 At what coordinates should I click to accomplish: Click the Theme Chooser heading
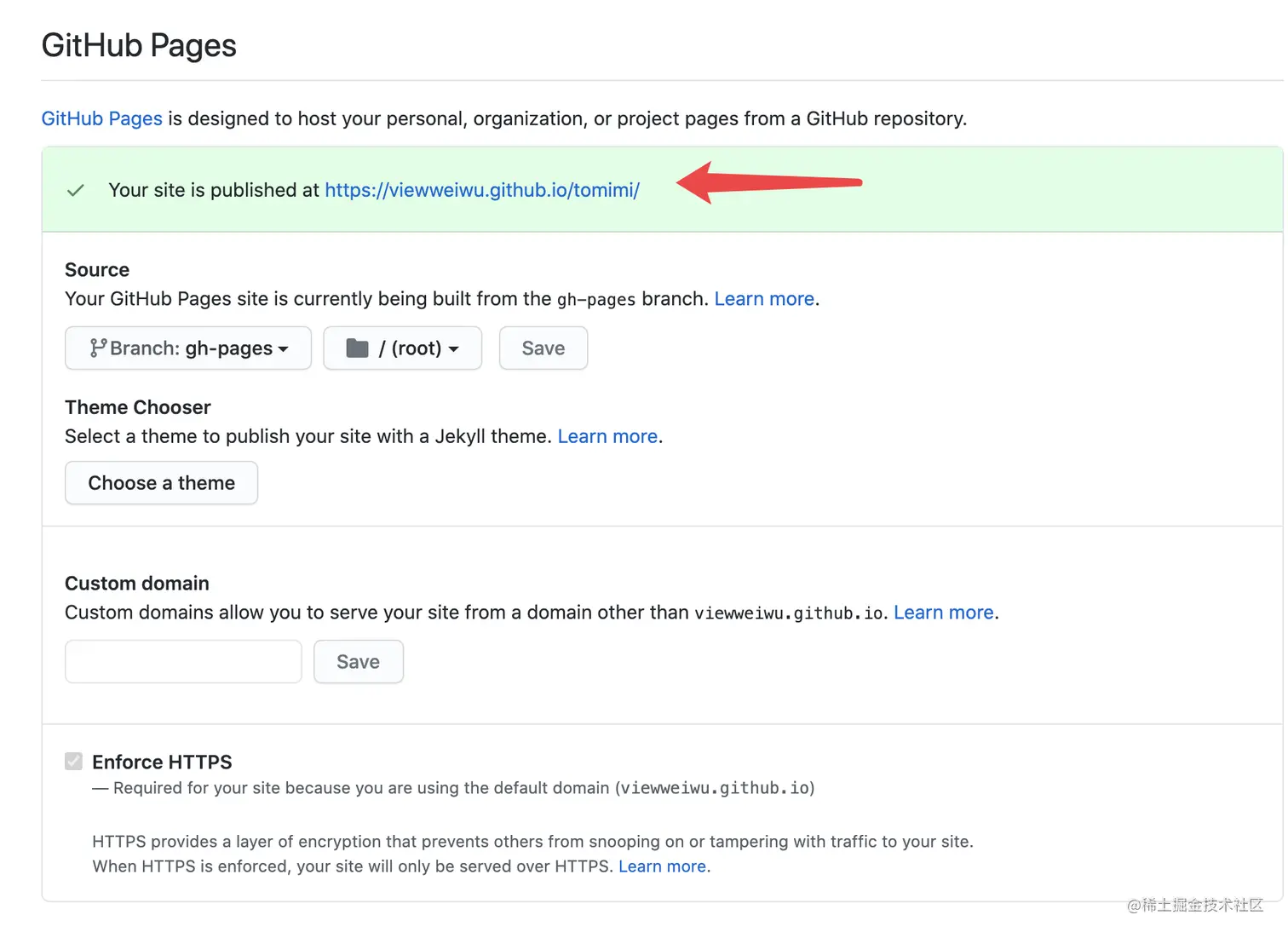pos(138,407)
